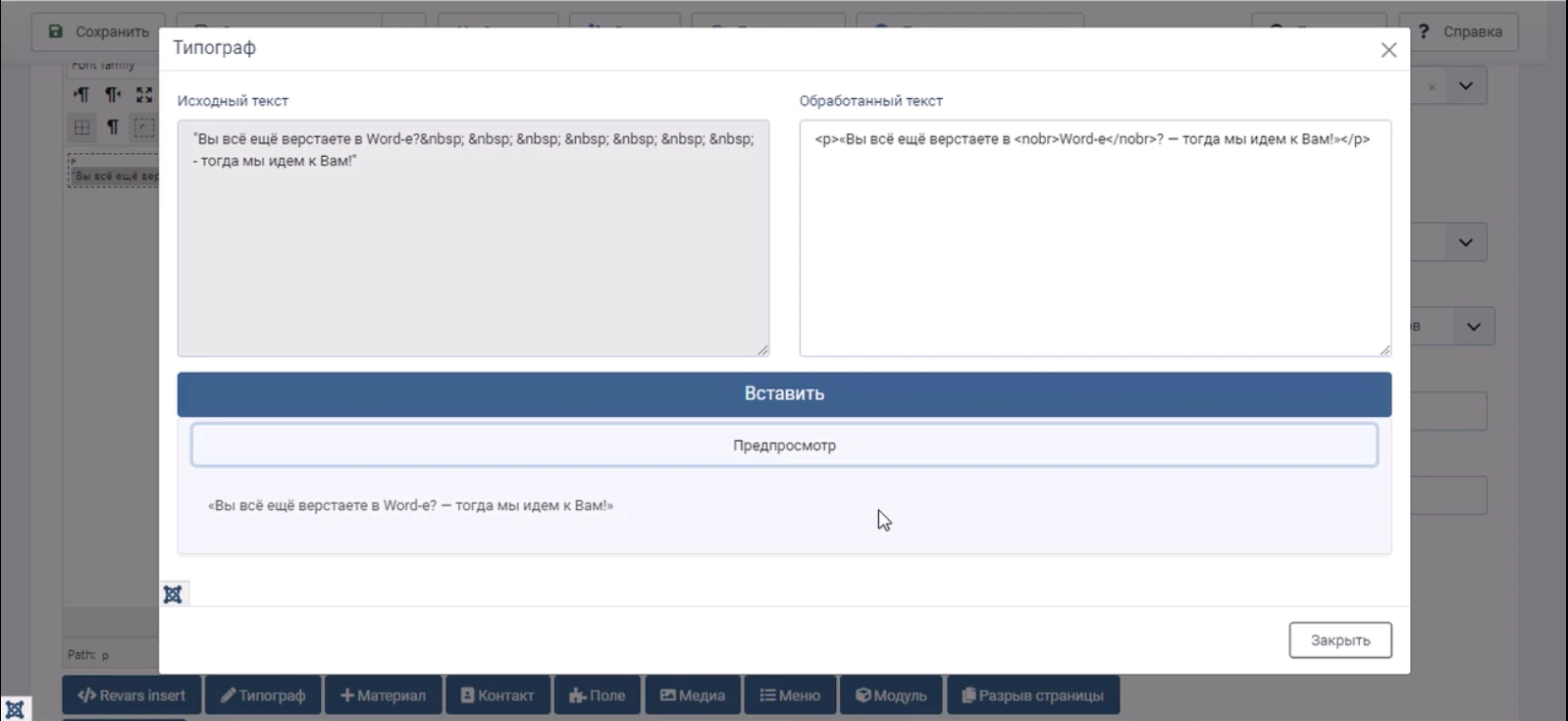
Task: Click inside the Обработанный текст textarea
Action: point(1094,245)
